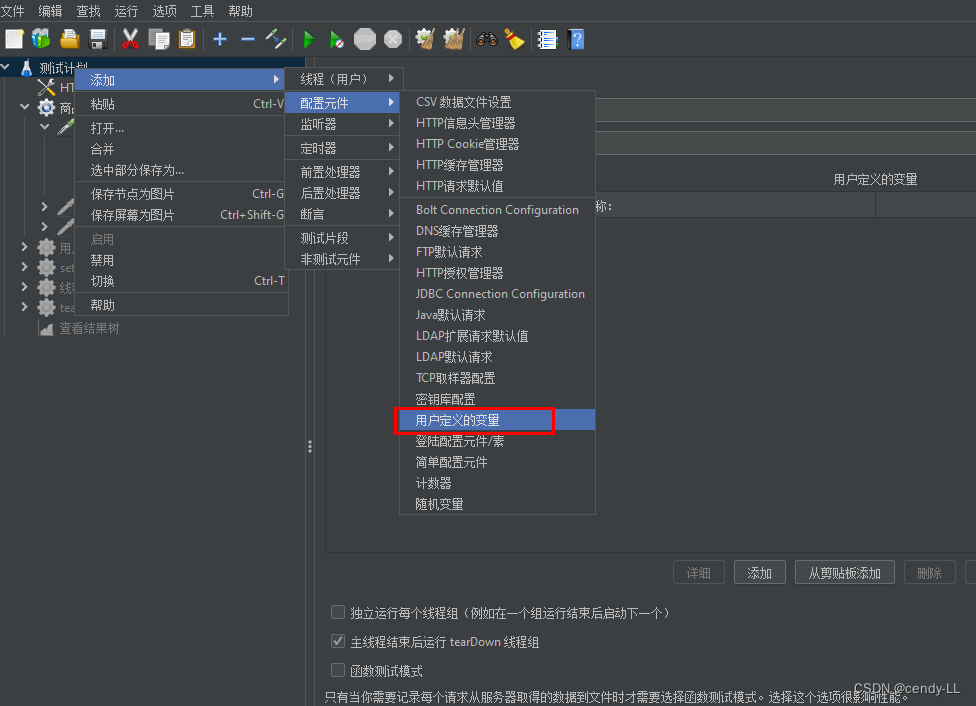Add an element using the plus toolbar icon
Screen dimensions: 976x706
[x=219, y=39]
